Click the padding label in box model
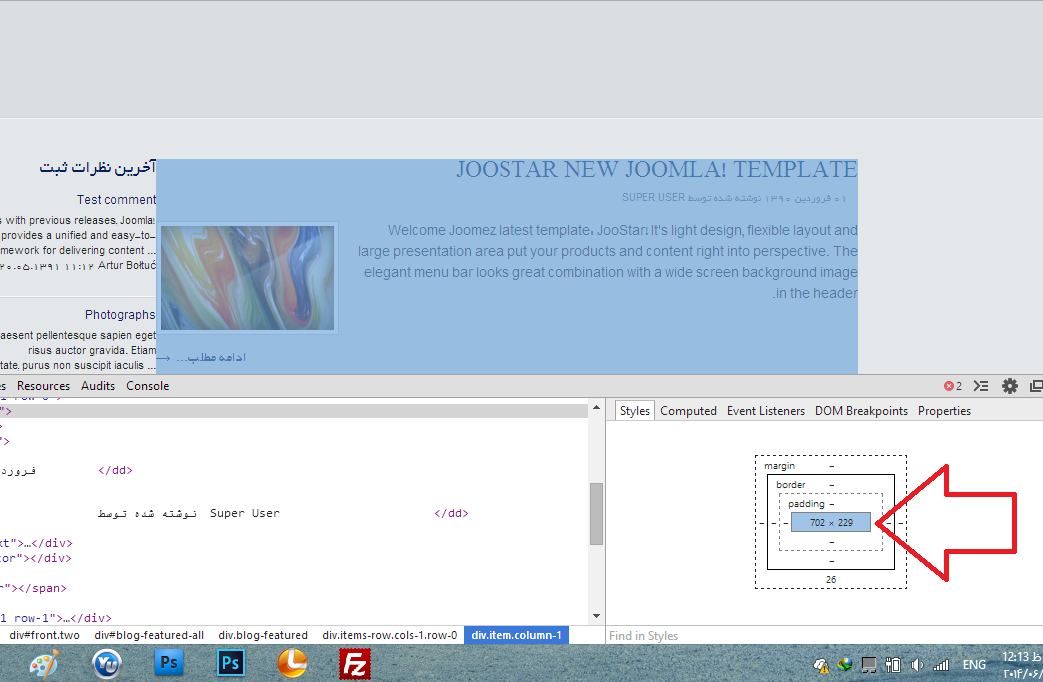Viewport: 1043px width, 682px height. point(806,504)
